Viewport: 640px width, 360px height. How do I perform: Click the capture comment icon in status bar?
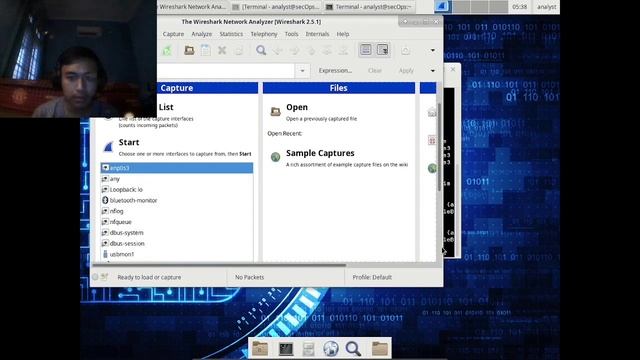point(104,277)
